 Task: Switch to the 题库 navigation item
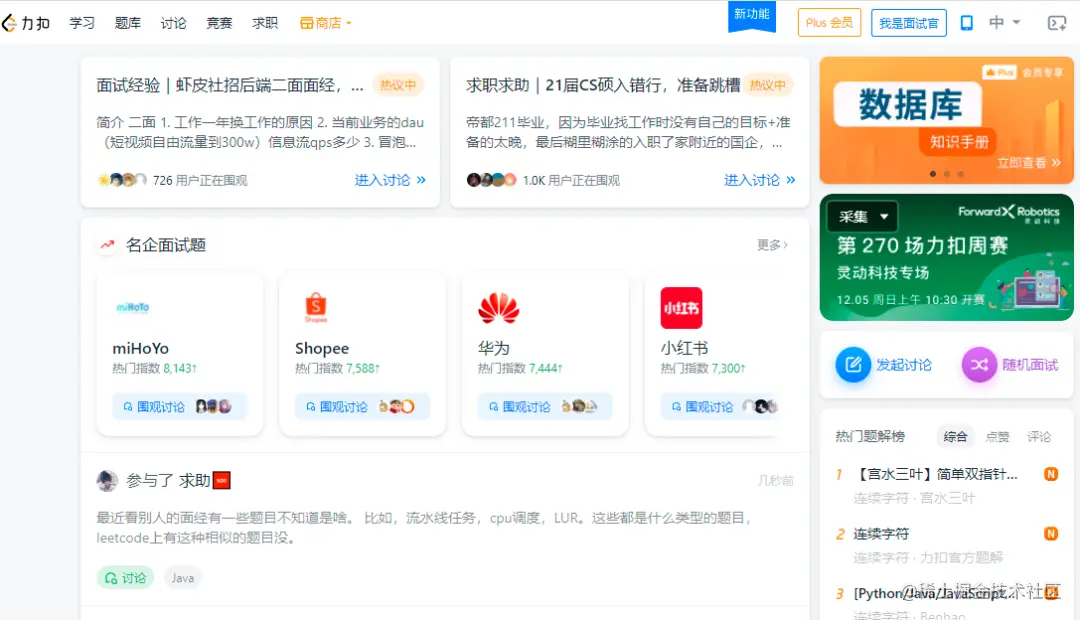pyautogui.click(x=127, y=21)
